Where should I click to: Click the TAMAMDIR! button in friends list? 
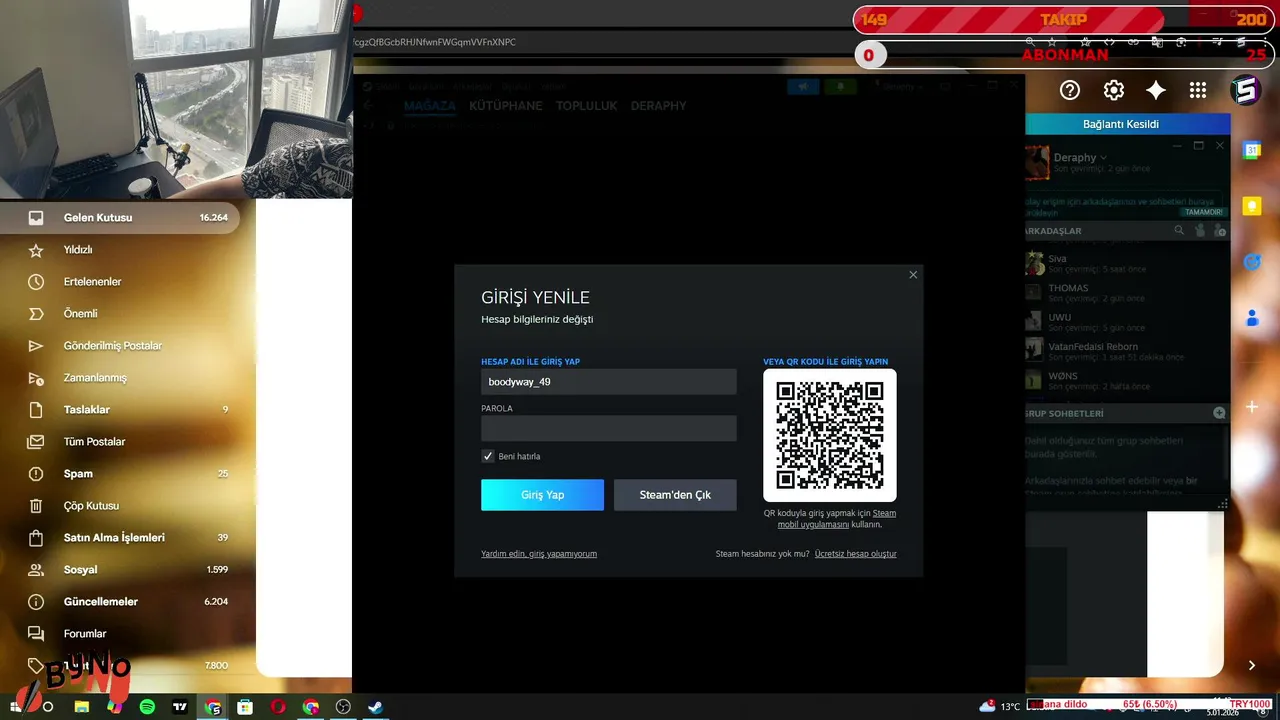(1203, 212)
